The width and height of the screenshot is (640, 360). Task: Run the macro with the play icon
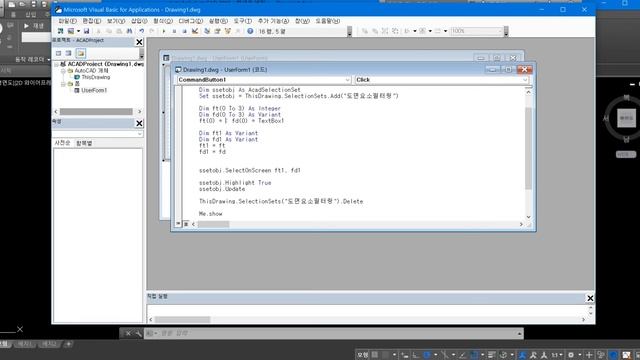(x=164, y=31)
